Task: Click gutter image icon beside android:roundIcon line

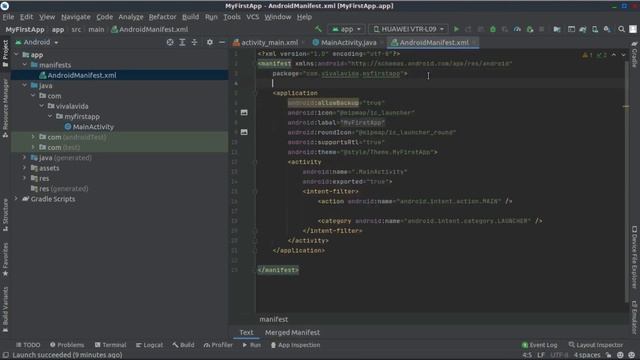Action: click(244, 132)
